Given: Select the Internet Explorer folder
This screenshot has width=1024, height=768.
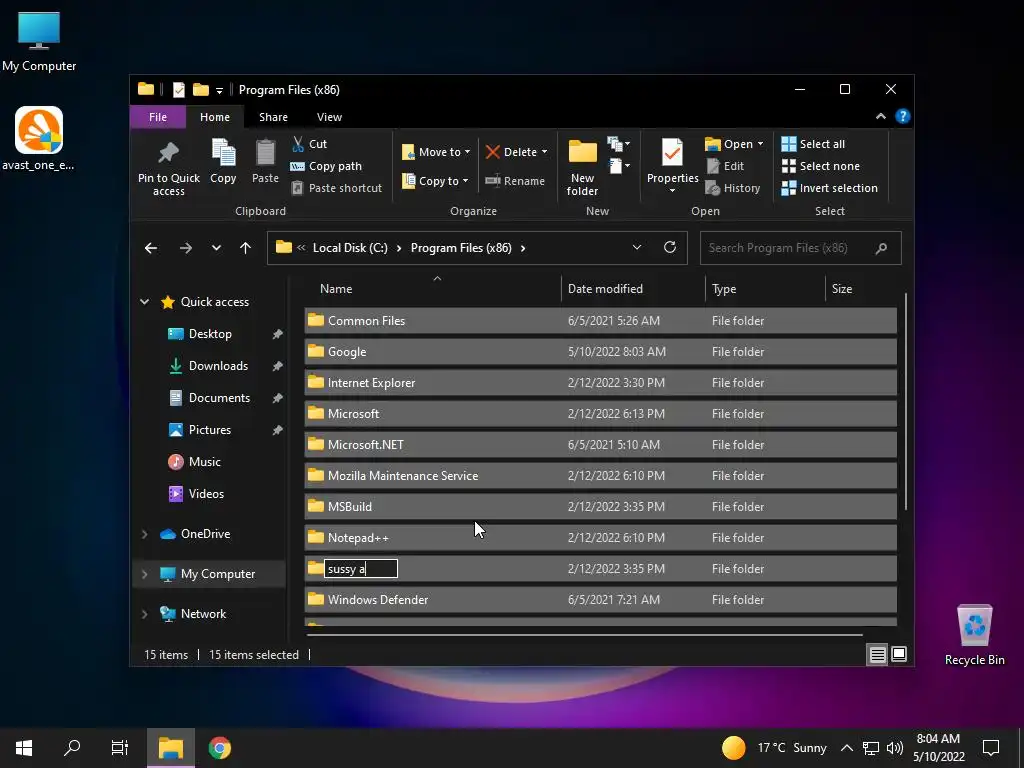Looking at the screenshot, I should tap(600, 383).
